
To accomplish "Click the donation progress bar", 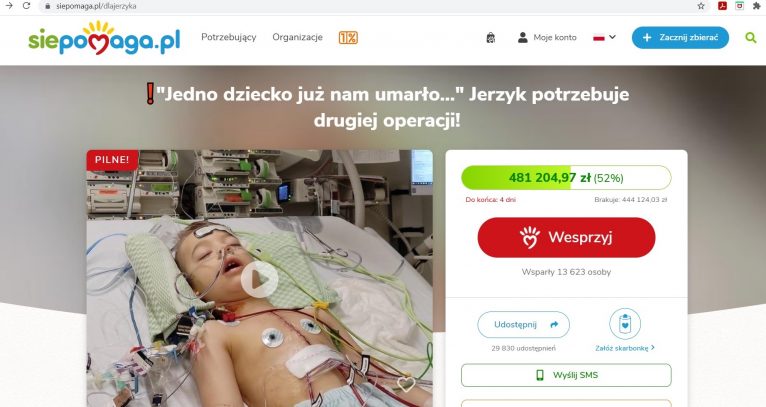I will click(566, 178).
